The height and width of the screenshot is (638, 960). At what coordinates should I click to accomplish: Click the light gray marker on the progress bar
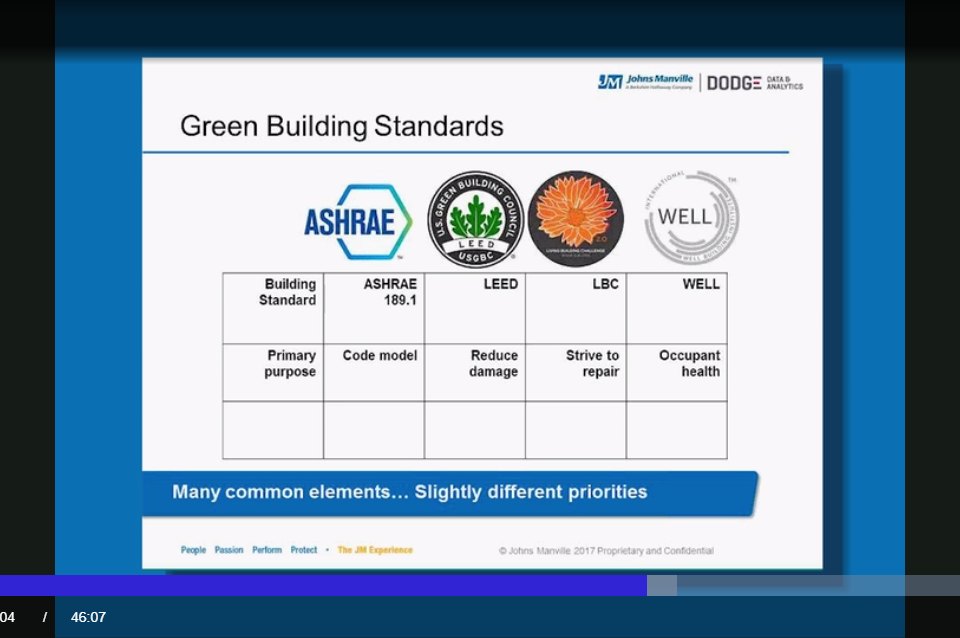pos(662,585)
